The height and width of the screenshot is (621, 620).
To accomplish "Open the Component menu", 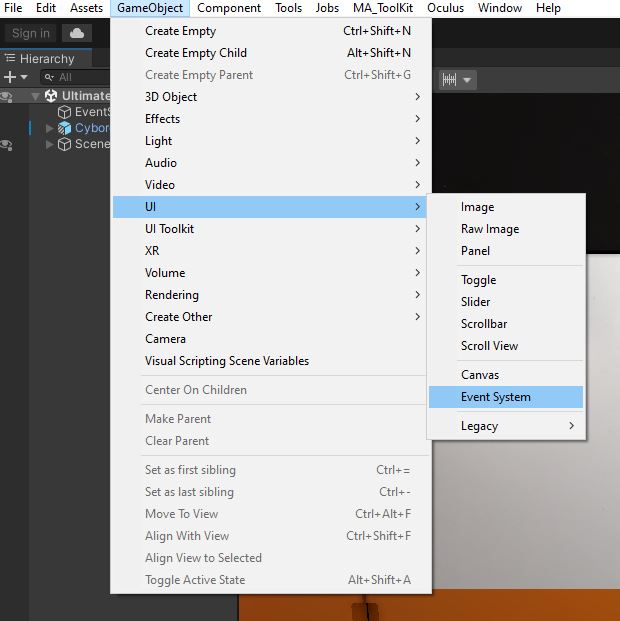I will (229, 8).
